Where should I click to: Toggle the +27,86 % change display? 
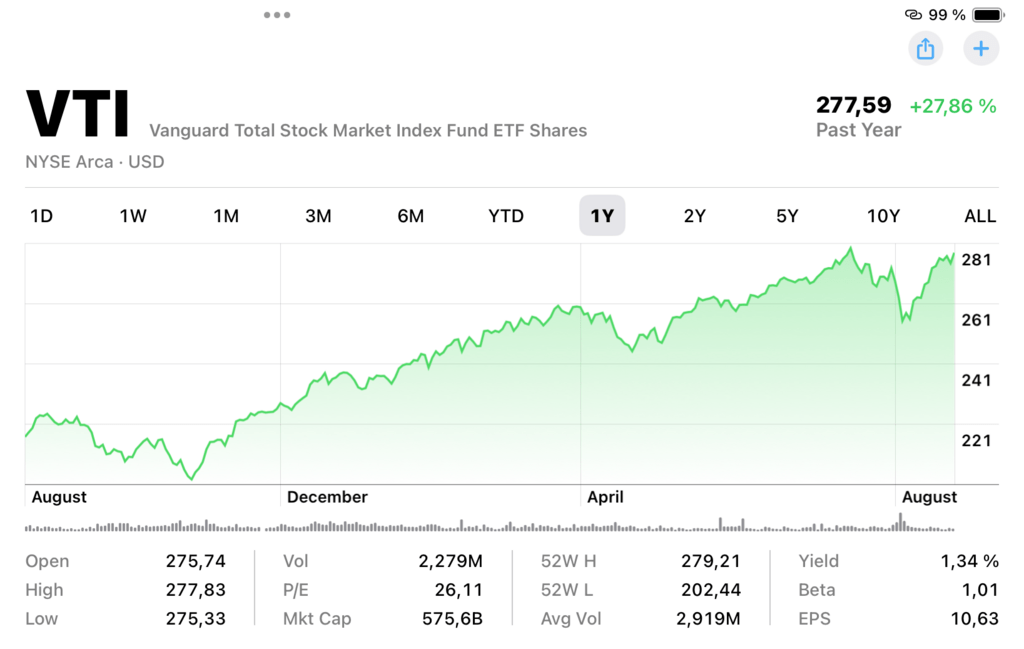pos(952,106)
